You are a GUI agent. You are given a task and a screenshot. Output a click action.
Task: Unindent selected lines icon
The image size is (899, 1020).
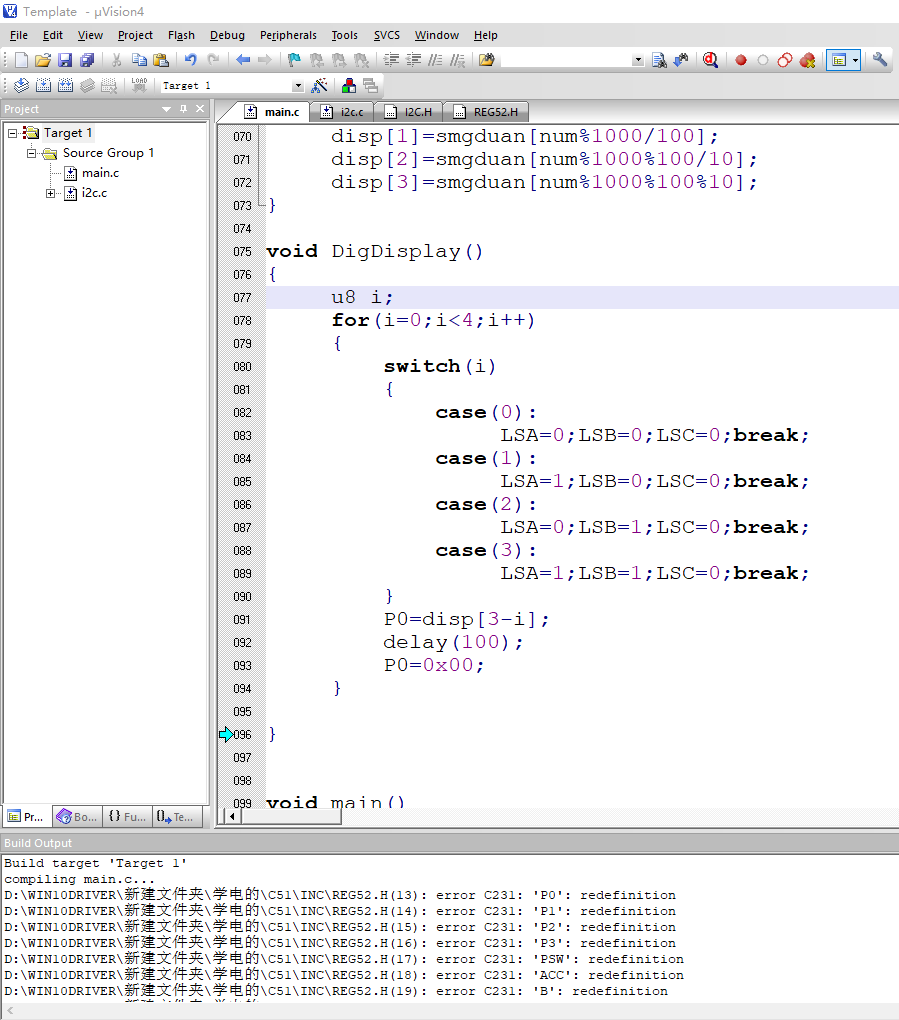[x=414, y=60]
